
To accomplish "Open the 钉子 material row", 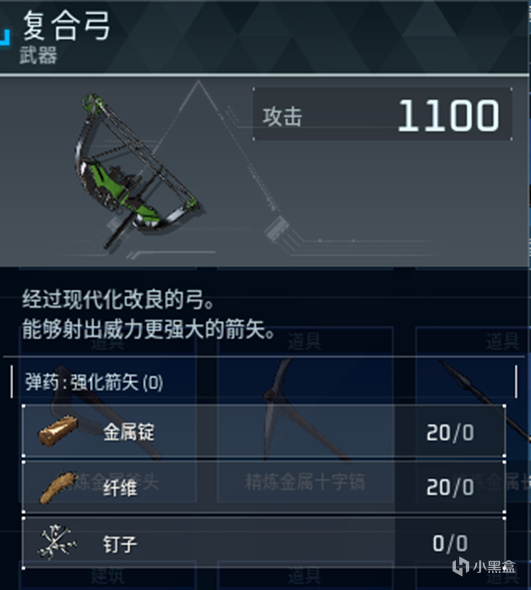I will [264, 543].
